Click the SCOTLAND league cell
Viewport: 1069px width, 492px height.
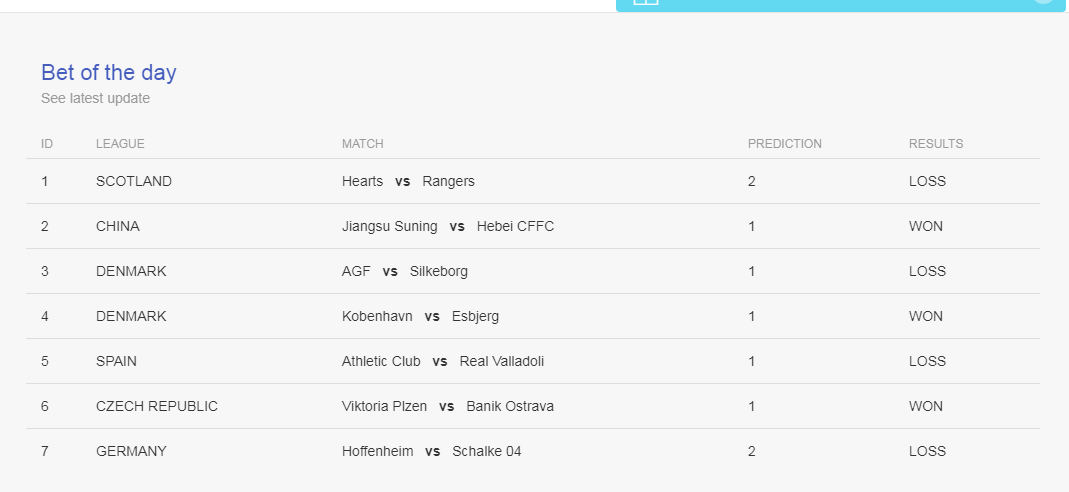click(x=134, y=181)
